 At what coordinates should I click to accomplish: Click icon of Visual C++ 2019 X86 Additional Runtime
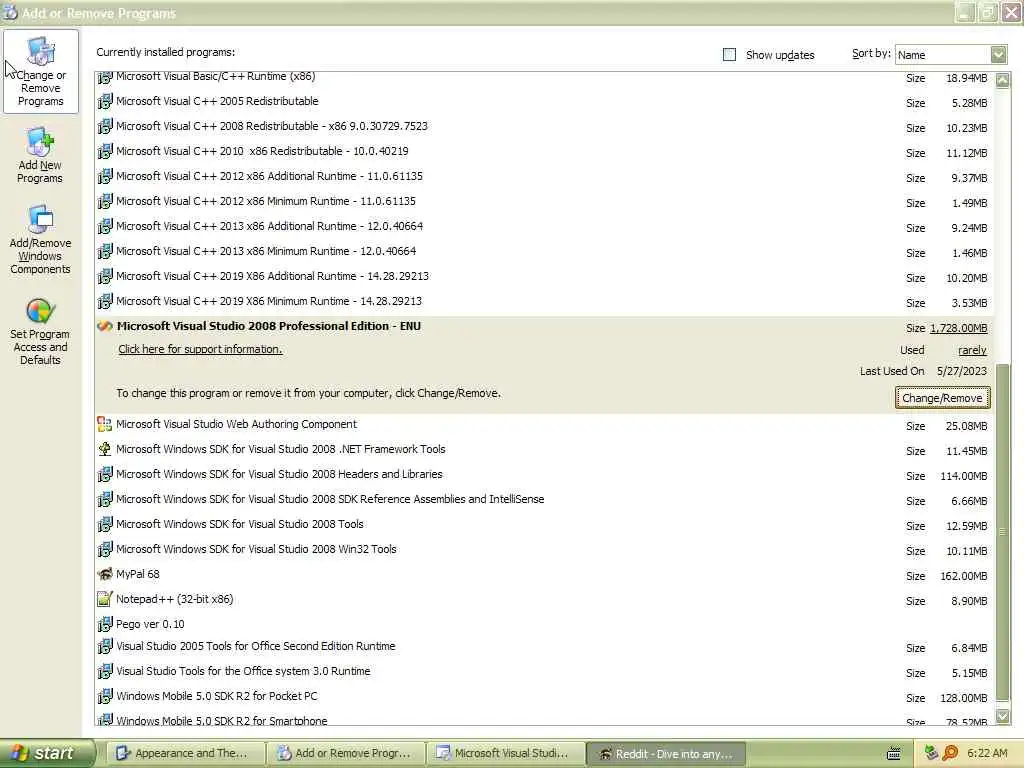coord(104,276)
